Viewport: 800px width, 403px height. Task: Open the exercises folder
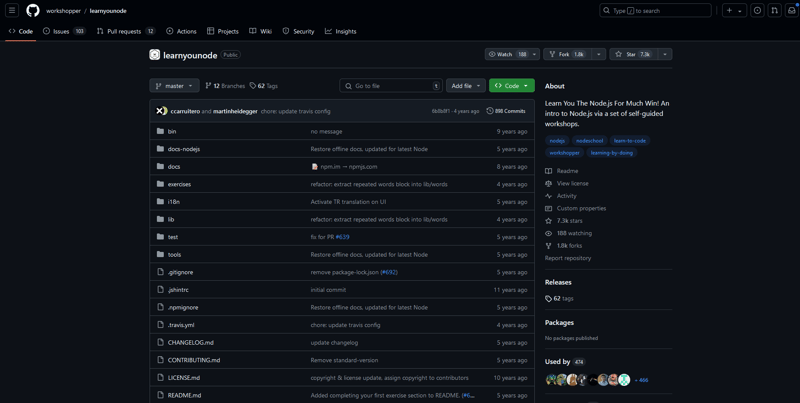(179, 184)
